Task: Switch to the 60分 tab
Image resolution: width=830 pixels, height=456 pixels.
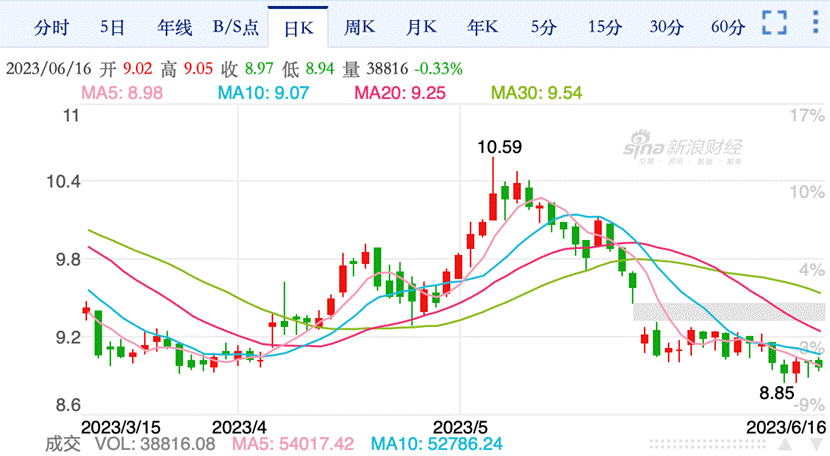Action: (x=728, y=27)
